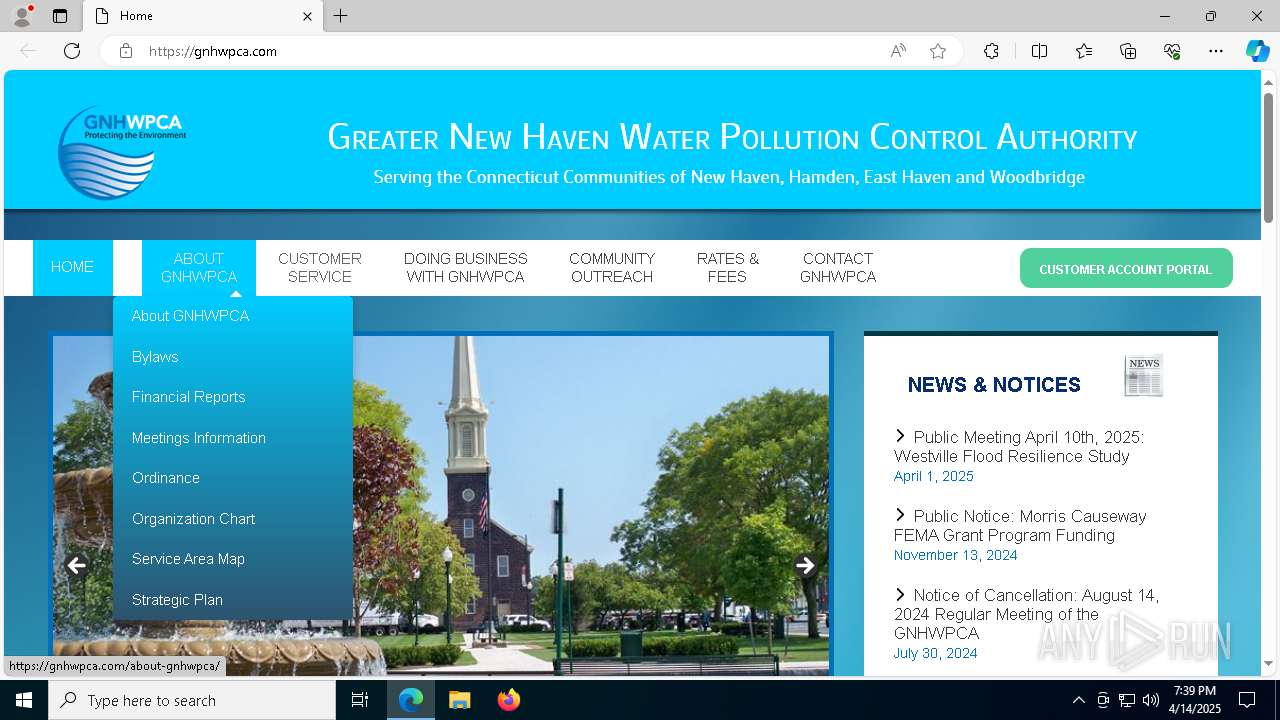Open the tab actions menu icon
The width and height of the screenshot is (1280, 720).
point(60,16)
